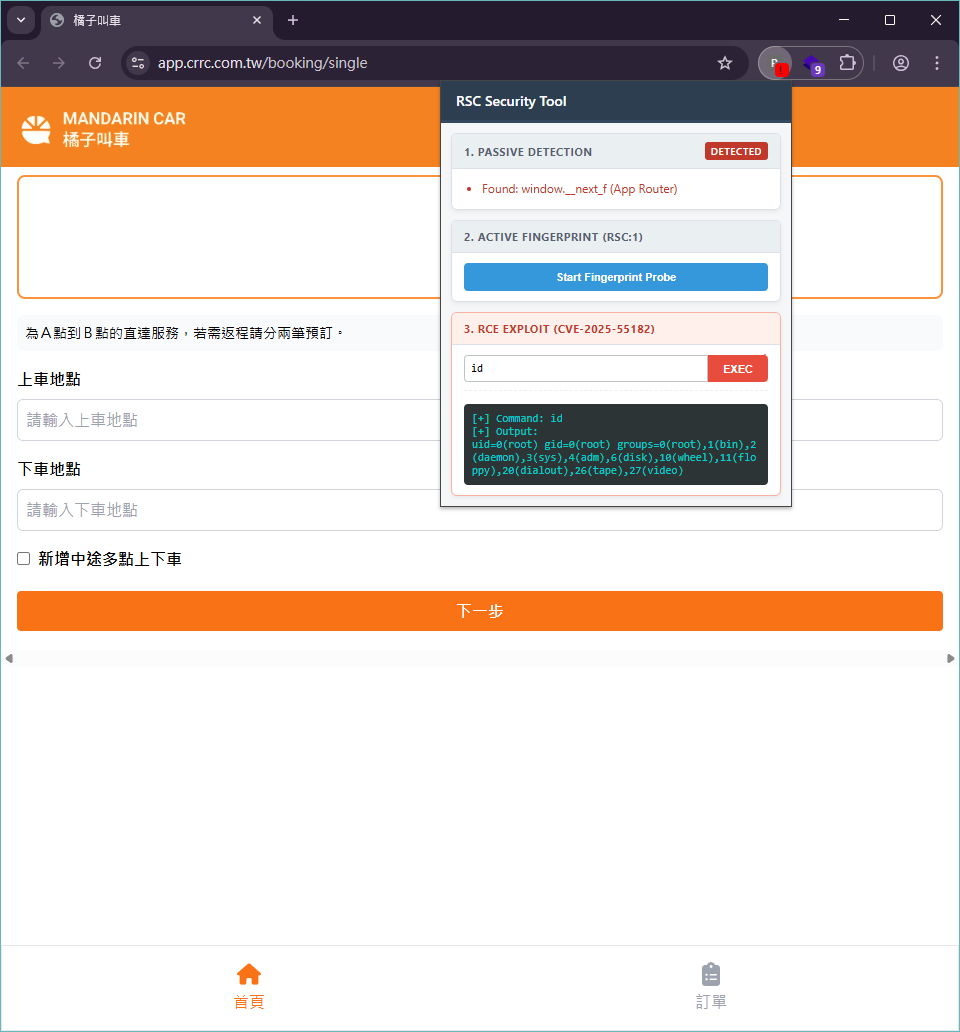Click the MANDARIN CAR brand text
The image size is (960, 1032).
pos(124,118)
